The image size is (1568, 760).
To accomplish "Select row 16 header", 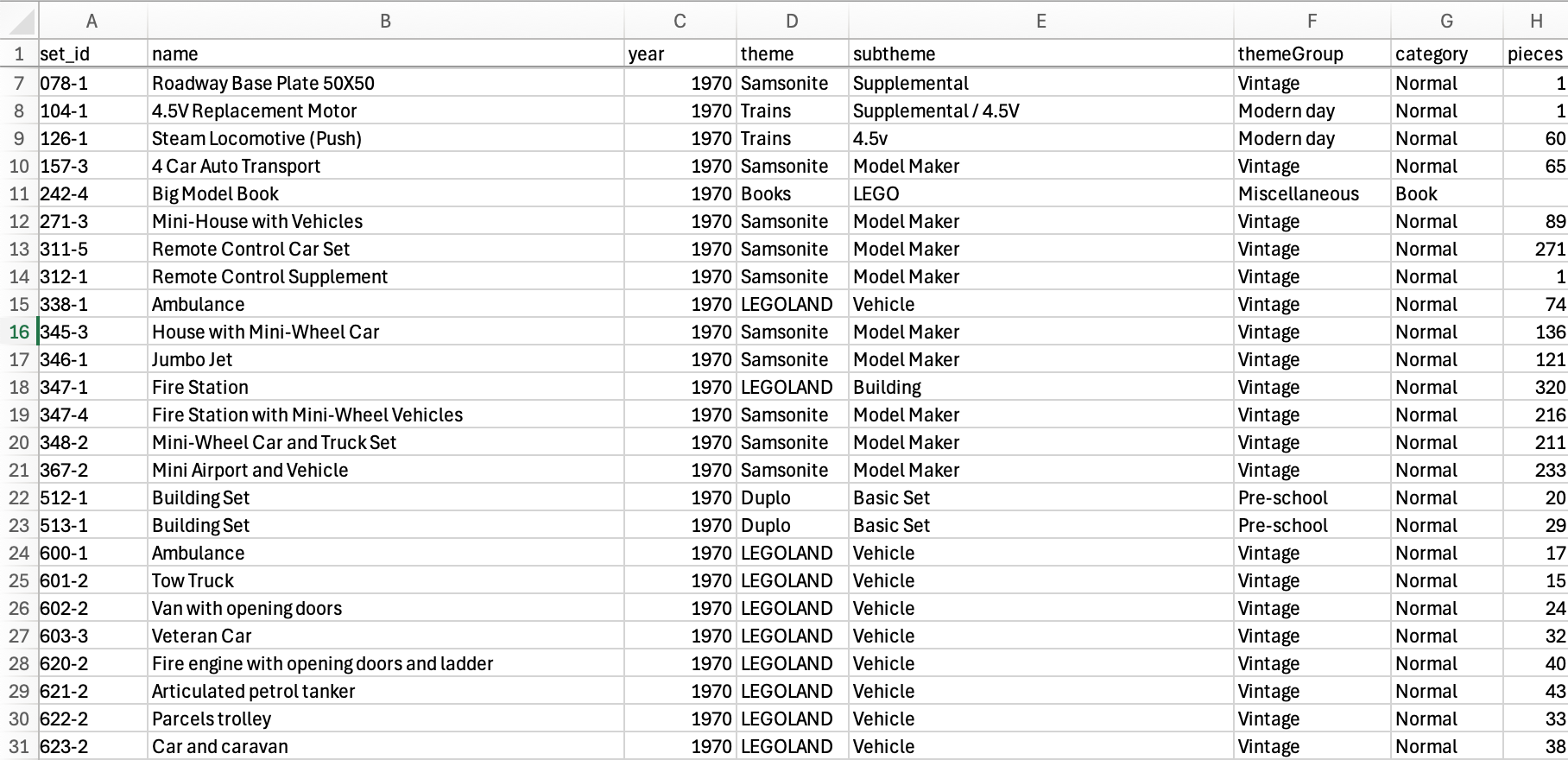I will (19, 332).
